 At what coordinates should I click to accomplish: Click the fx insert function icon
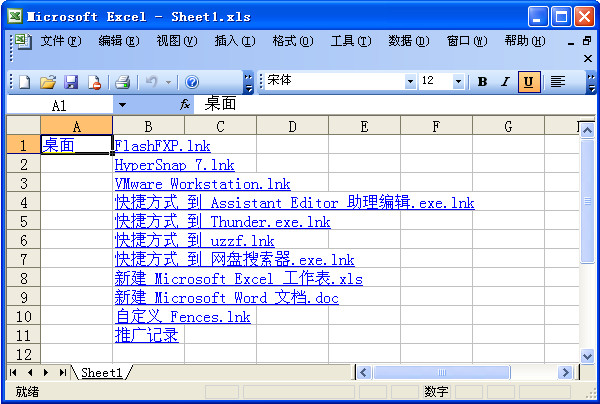(x=185, y=104)
